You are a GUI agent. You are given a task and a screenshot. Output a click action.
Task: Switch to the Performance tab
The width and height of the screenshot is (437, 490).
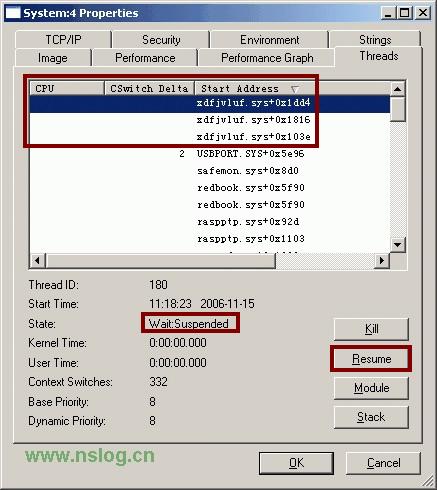pyautogui.click(x=145, y=58)
